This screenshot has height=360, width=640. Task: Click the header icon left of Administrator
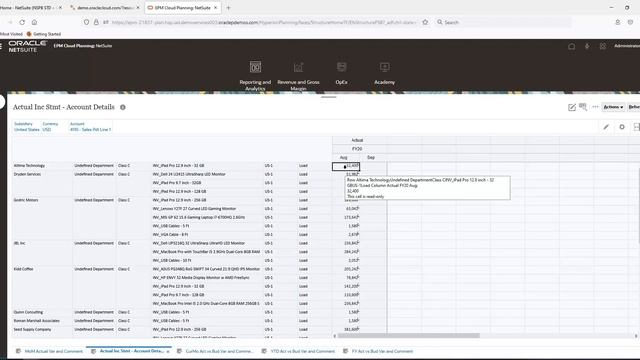tap(602, 46)
